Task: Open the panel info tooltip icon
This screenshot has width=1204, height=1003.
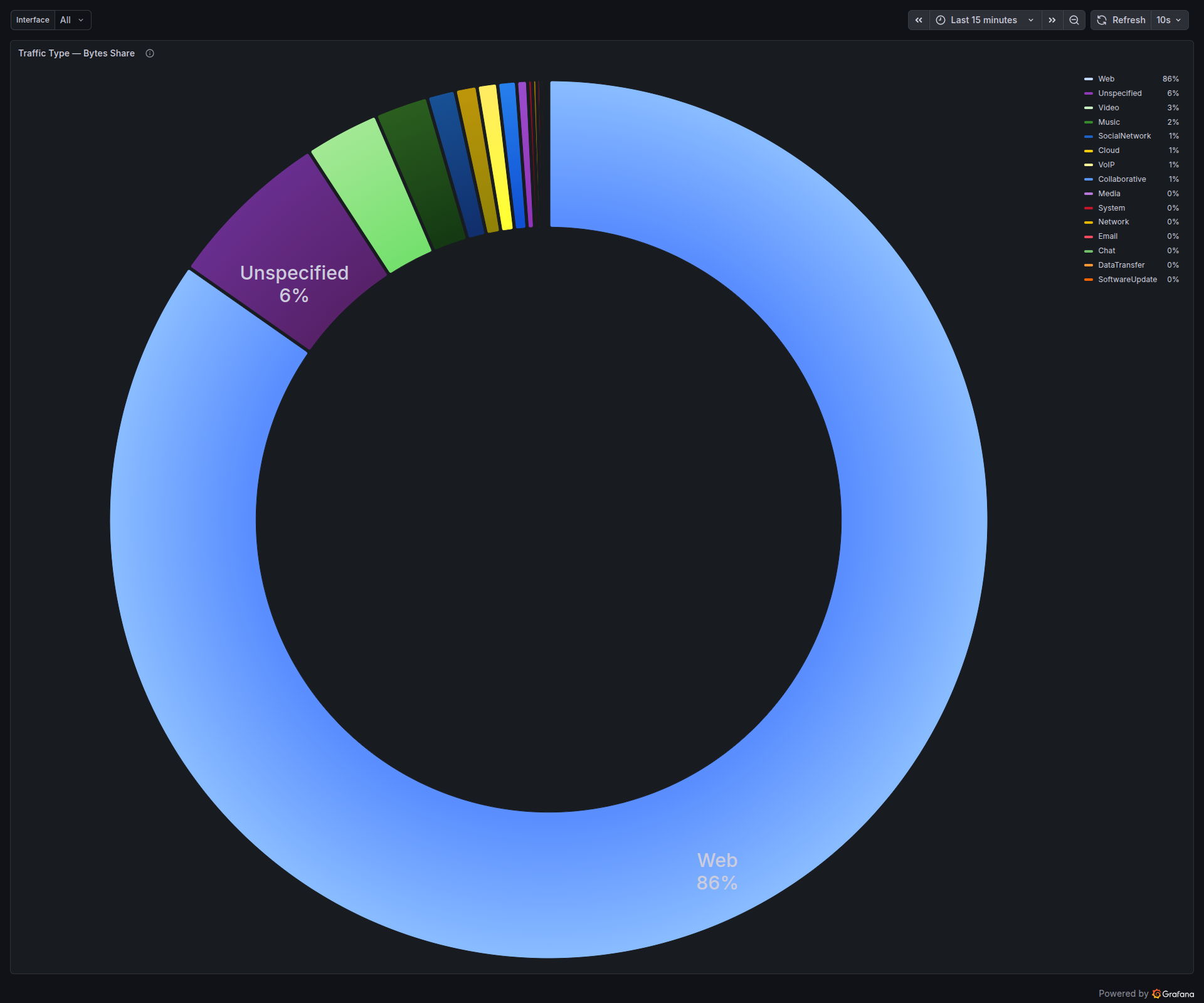Action: (x=149, y=54)
